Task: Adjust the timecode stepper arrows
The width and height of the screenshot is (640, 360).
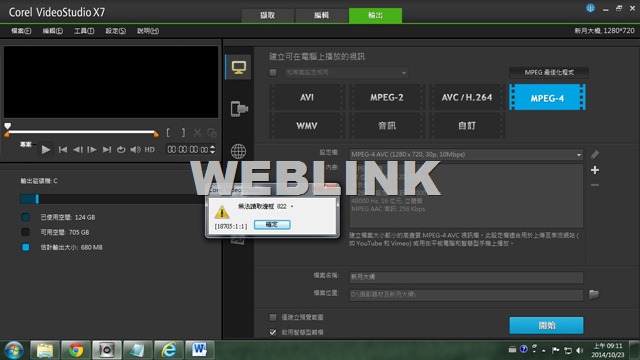Action: 212,150
